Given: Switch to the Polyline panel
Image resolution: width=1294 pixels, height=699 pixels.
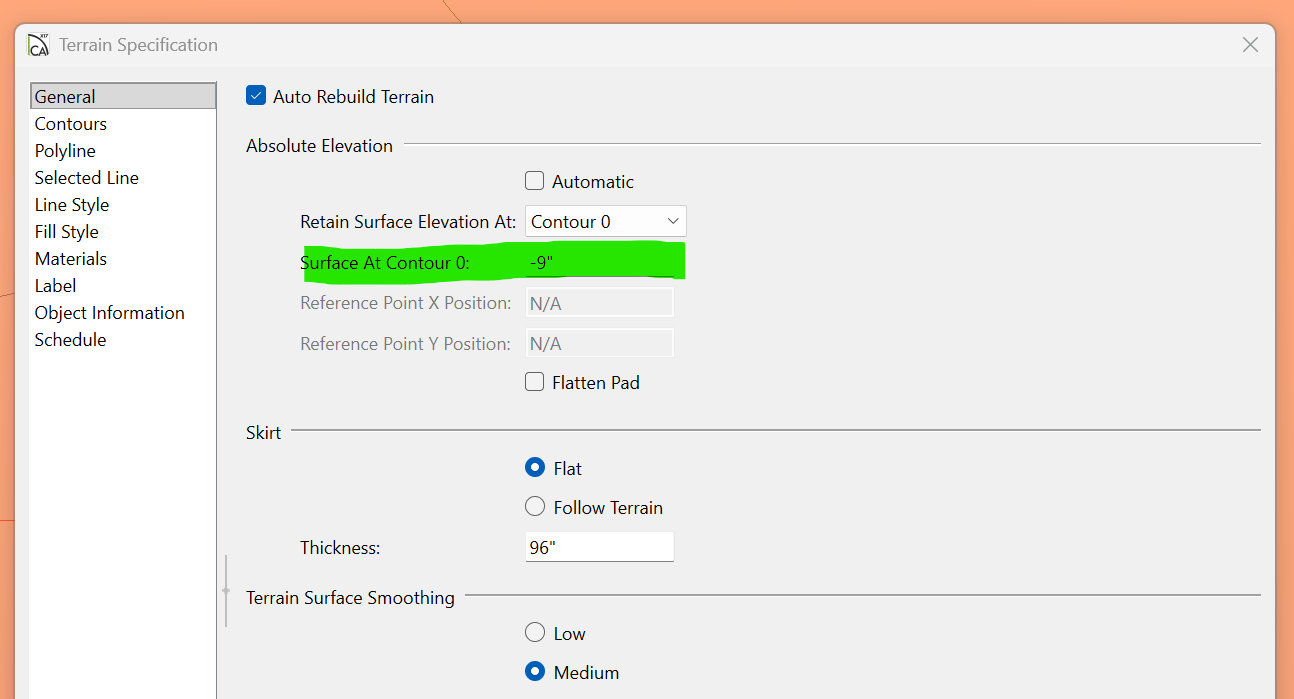Looking at the screenshot, I should [x=65, y=151].
